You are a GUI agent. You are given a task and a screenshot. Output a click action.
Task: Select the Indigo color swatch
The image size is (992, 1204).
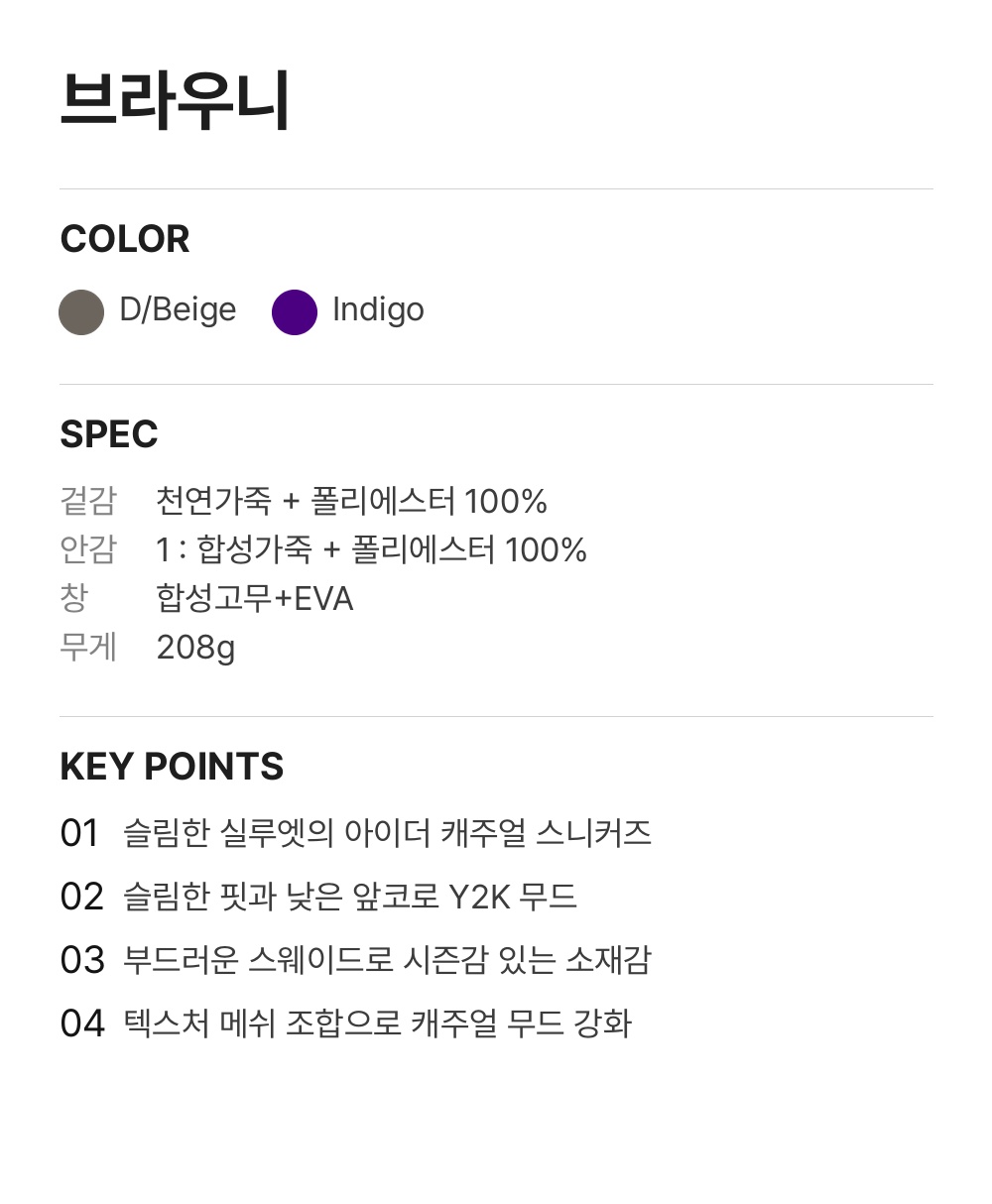pos(295,312)
